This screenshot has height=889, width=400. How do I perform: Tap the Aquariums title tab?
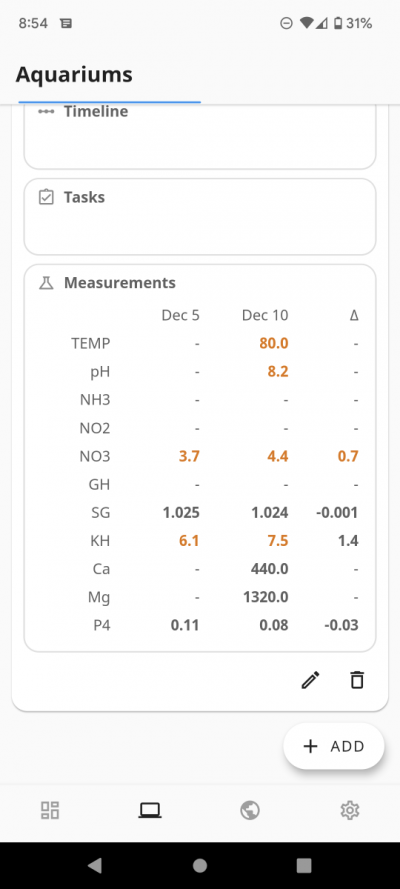click(x=74, y=74)
